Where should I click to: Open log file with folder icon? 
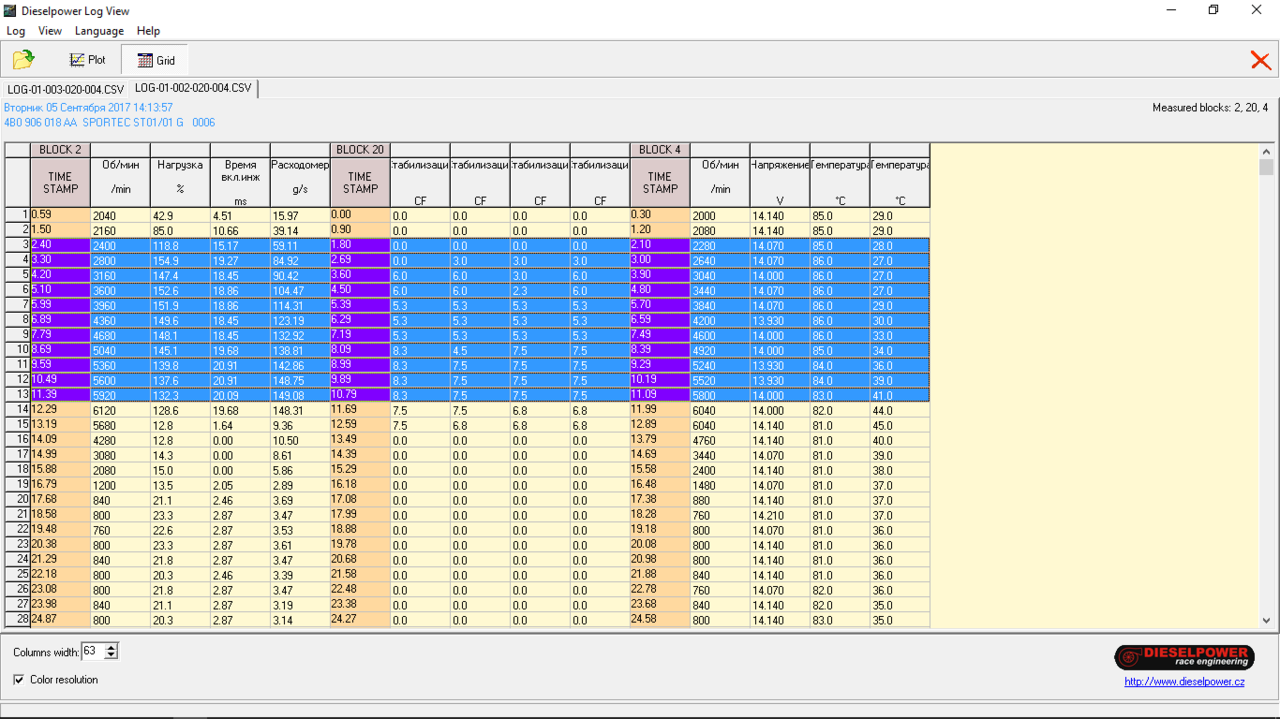pos(23,60)
